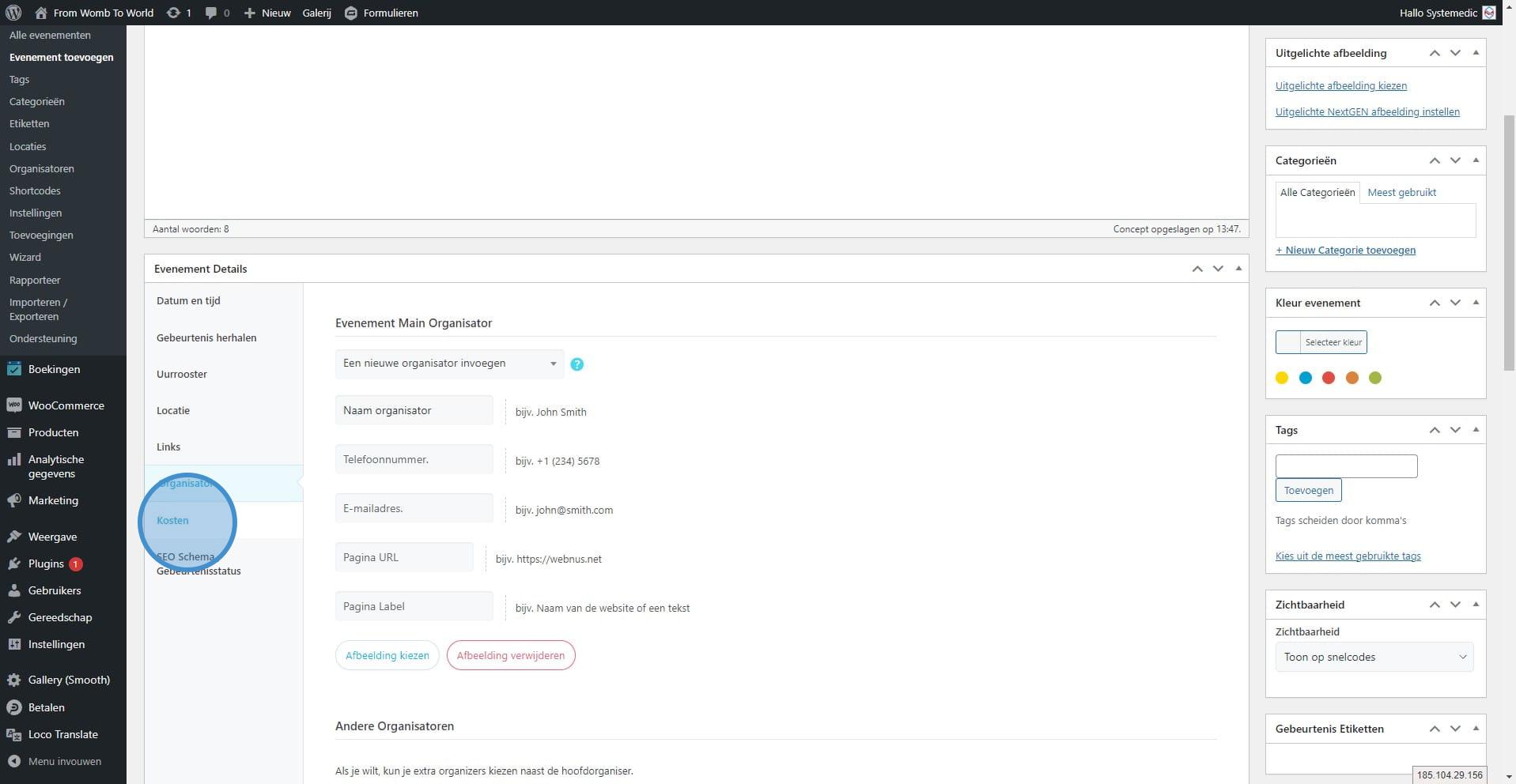Open the Plugins menu with update badge
The width and height of the screenshot is (1516, 784).
tap(46, 563)
